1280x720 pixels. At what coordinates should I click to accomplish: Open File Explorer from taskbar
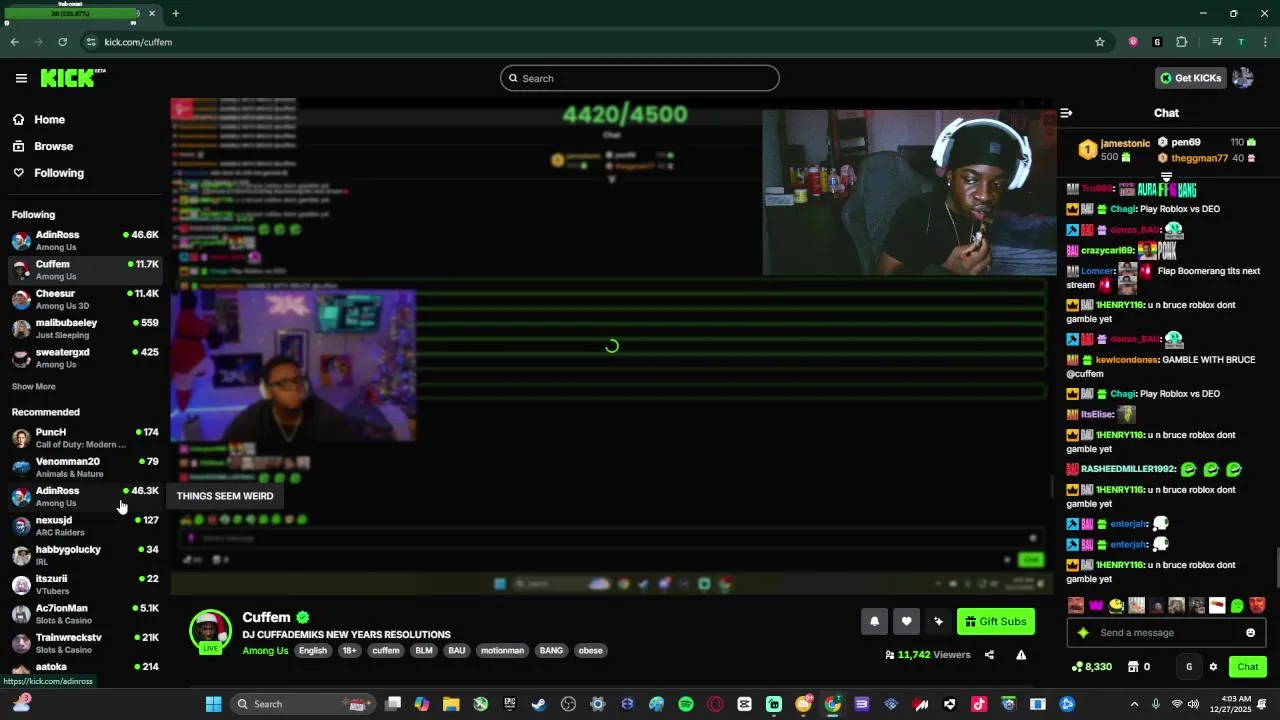(451, 704)
